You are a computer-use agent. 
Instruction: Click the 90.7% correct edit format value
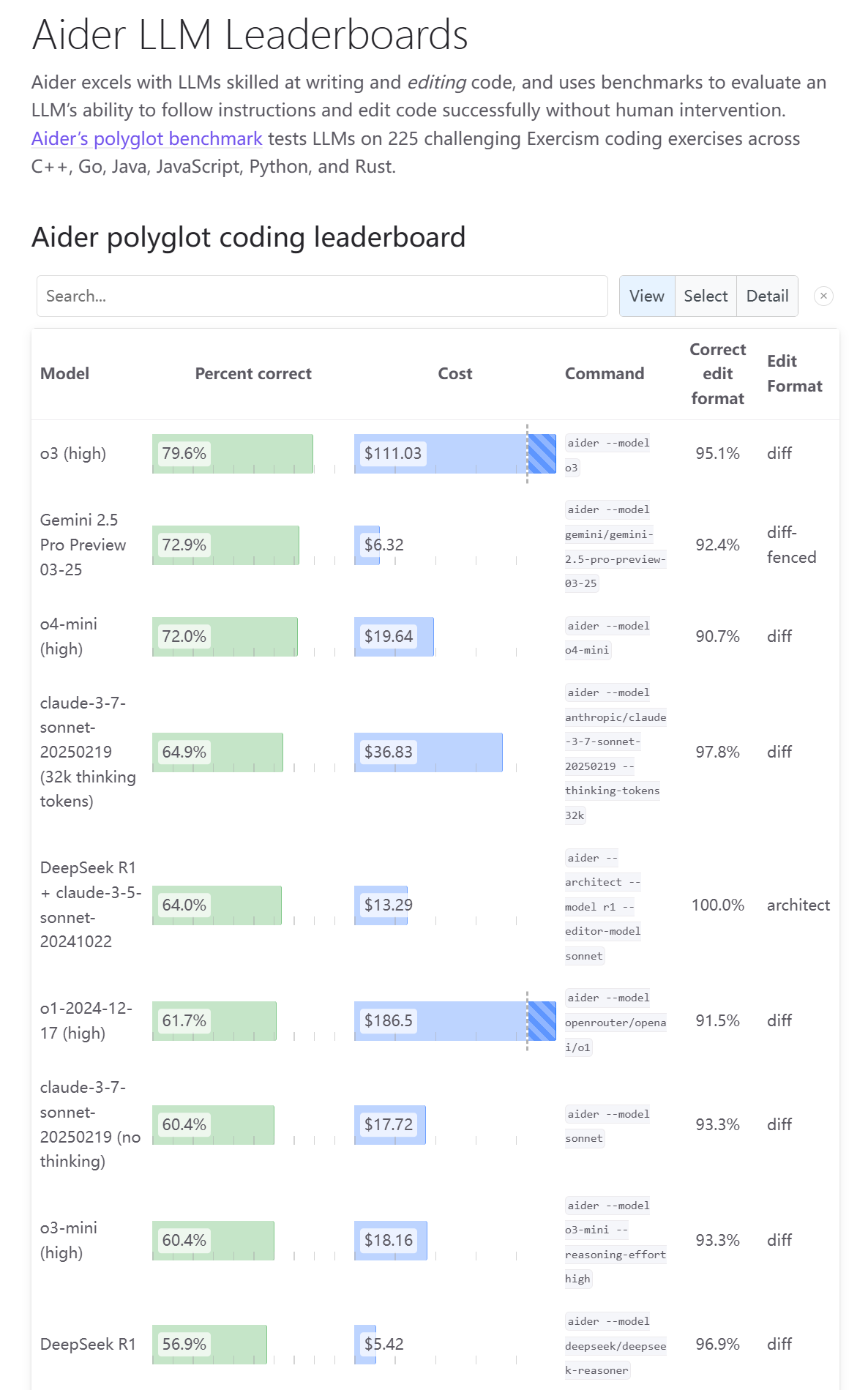pyautogui.click(x=717, y=636)
